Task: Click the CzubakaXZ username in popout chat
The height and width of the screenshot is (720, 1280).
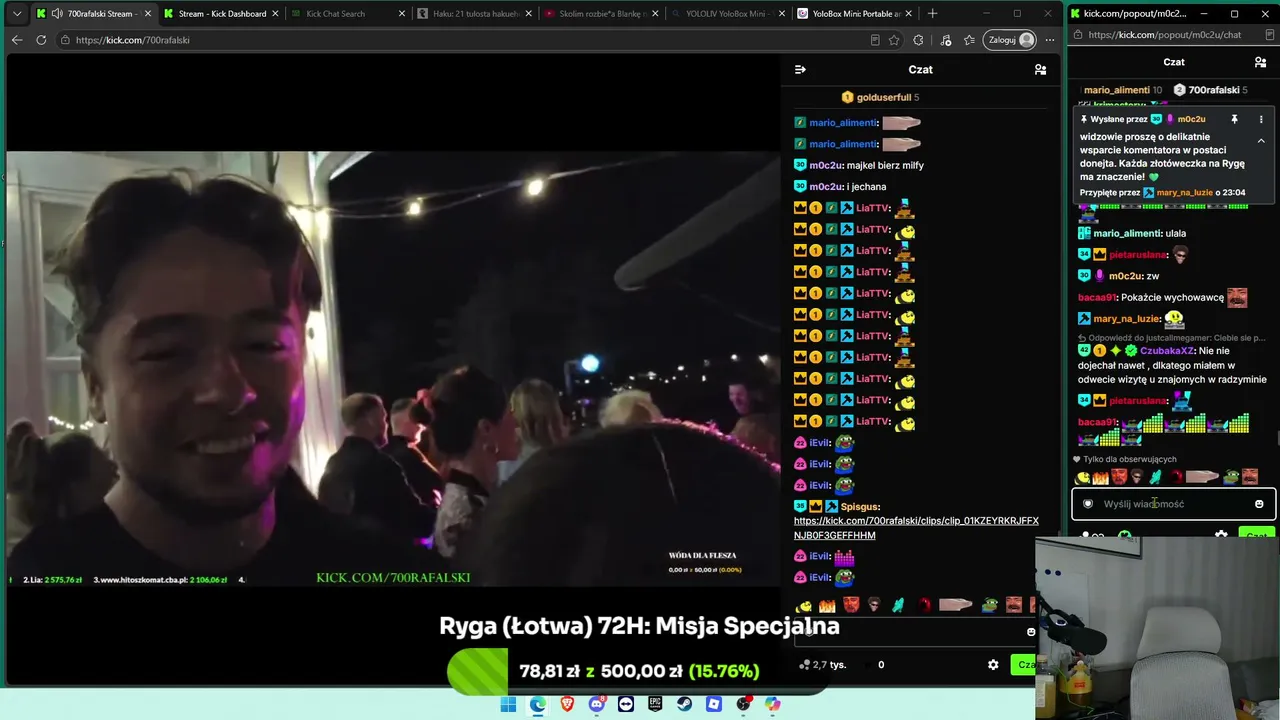Action: [1167, 351]
